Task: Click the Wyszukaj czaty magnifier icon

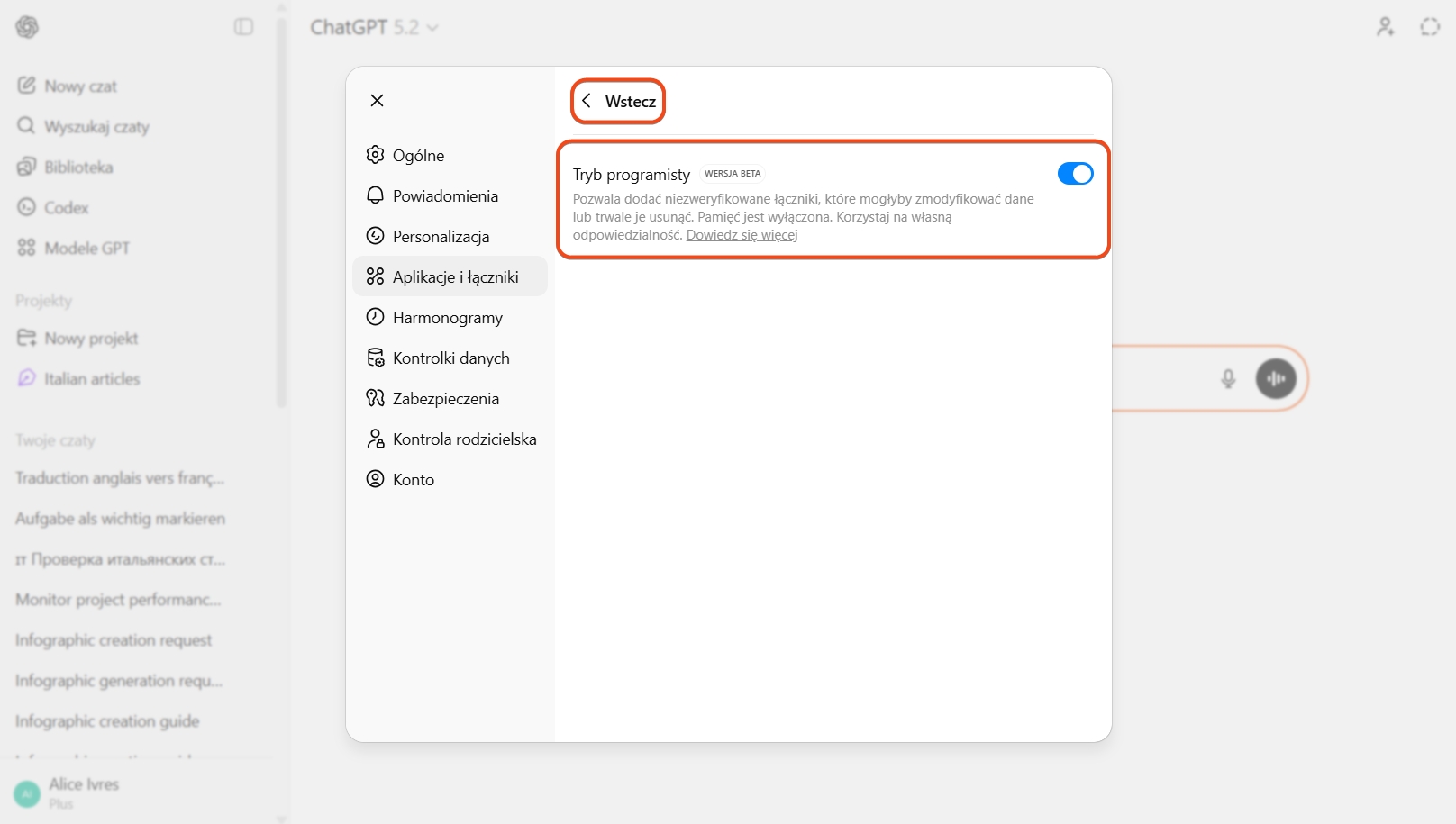Action: tap(26, 126)
